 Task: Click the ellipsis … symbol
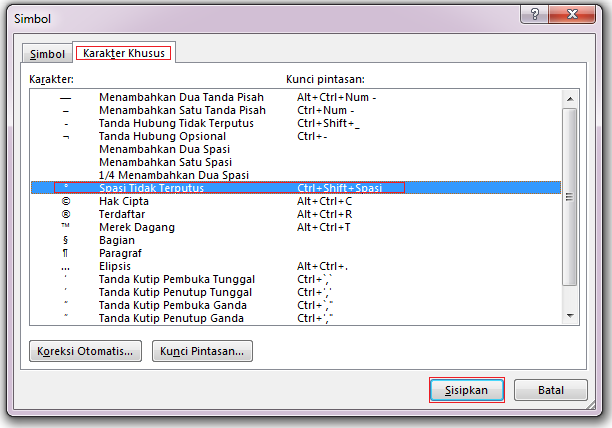66,268
